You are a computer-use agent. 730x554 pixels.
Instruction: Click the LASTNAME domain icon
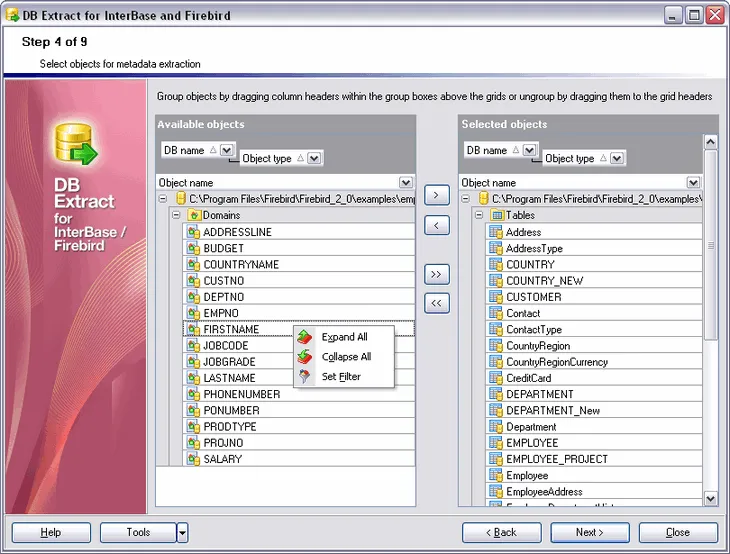tap(193, 378)
